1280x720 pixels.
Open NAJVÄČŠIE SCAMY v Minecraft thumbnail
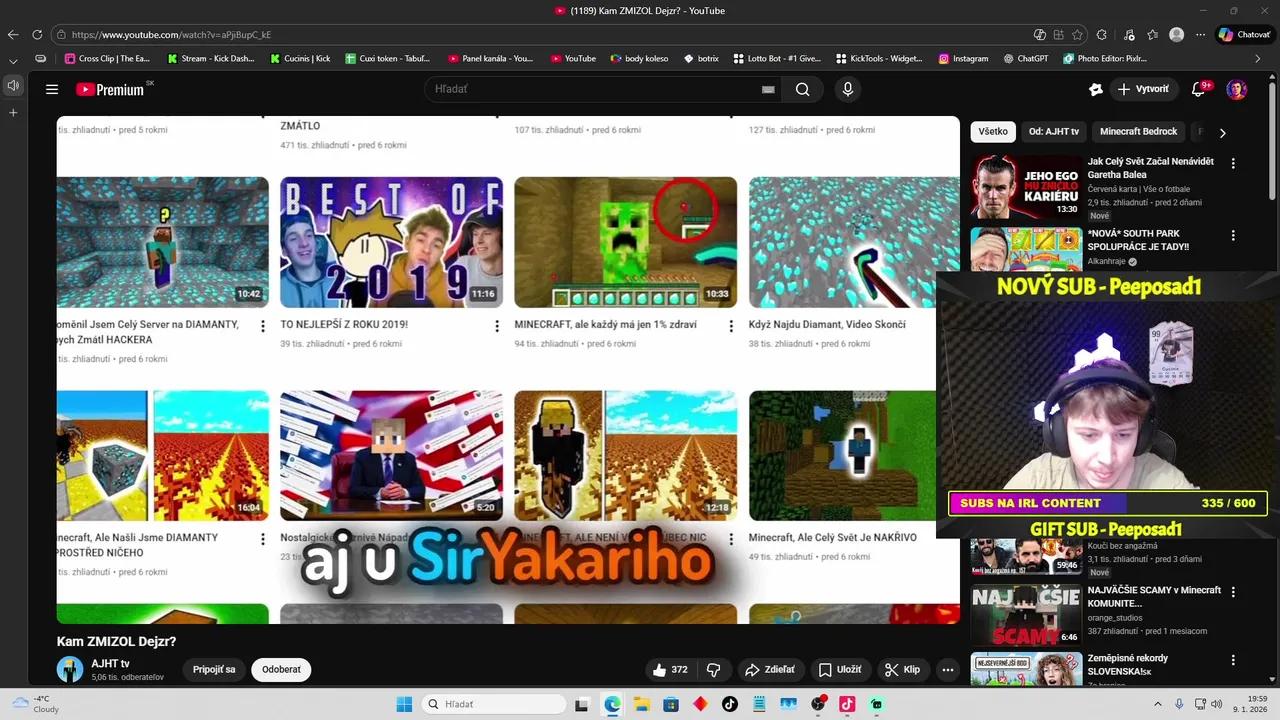tap(1026, 614)
